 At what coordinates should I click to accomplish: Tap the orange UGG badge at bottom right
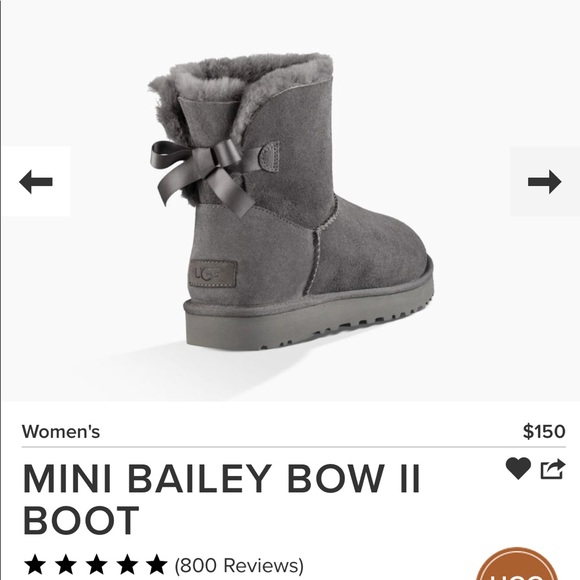[x=517, y=564]
